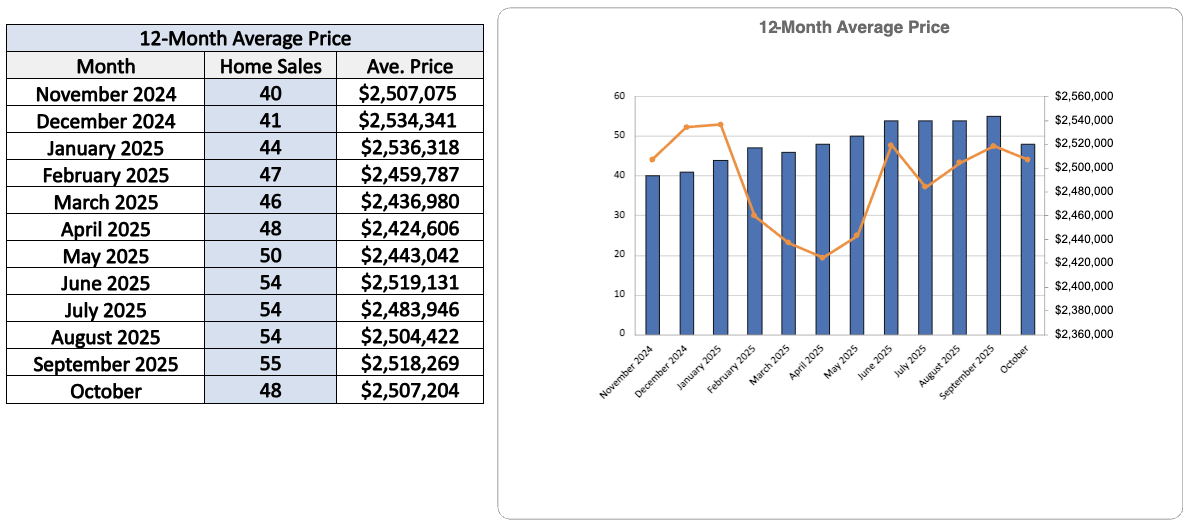Image resolution: width=1186 pixels, height=526 pixels.
Task: Select the November 2024 bar in chart
Action: [653, 255]
